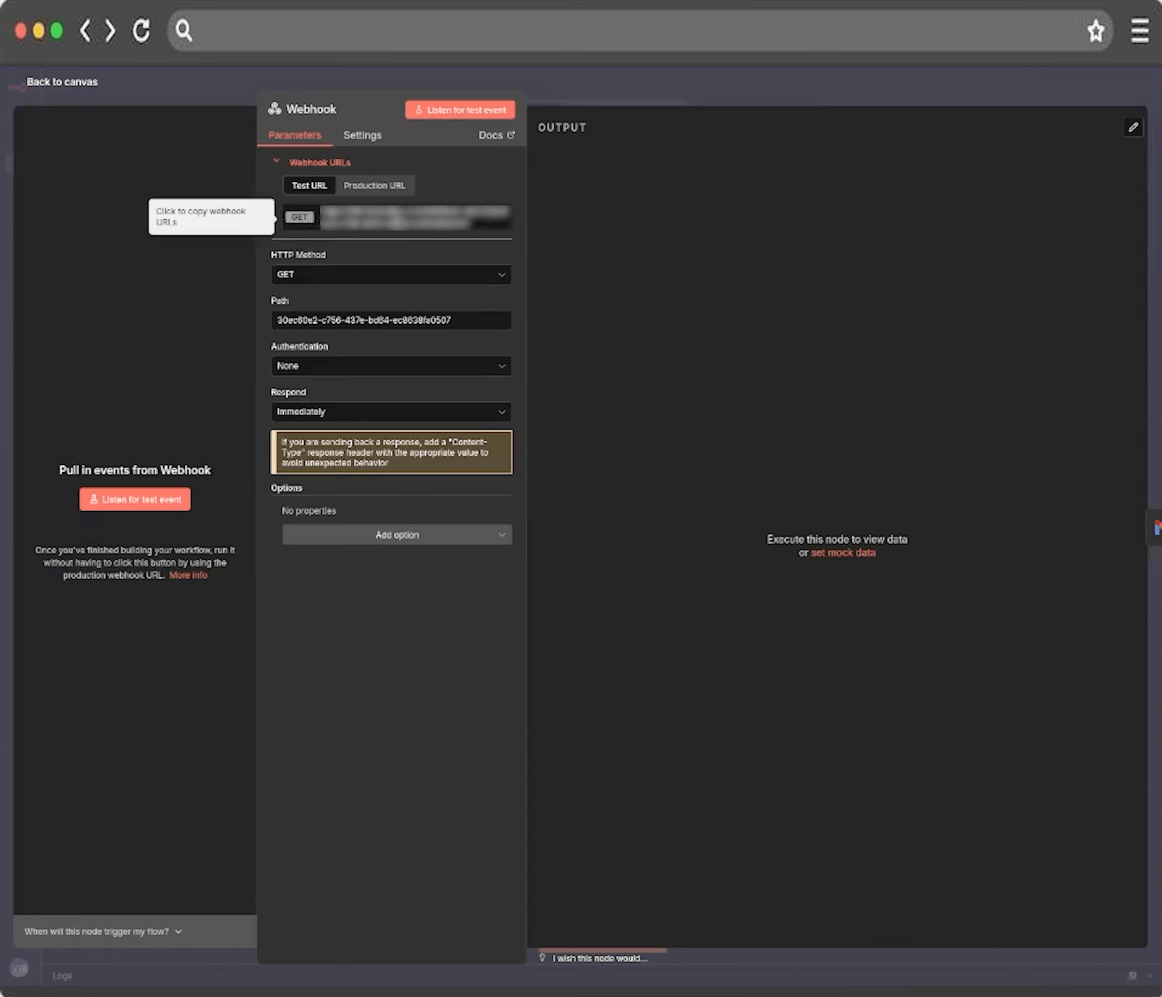The height and width of the screenshot is (997, 1162).
Task: Go back to canvas
Action: point(62,82)
